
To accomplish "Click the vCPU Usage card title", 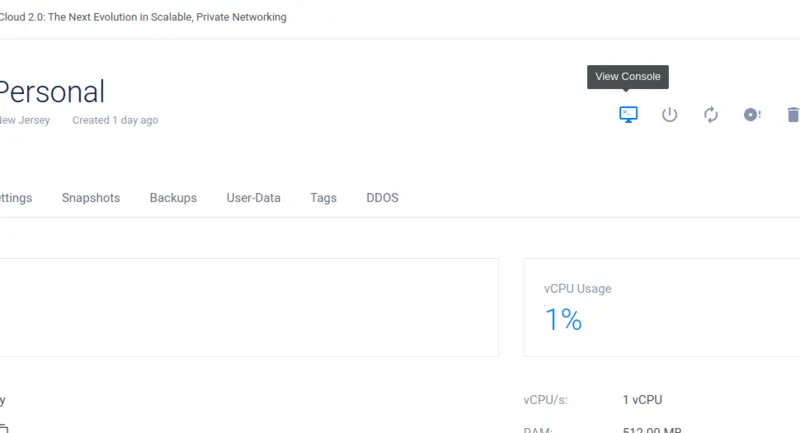I will point(578,289).
